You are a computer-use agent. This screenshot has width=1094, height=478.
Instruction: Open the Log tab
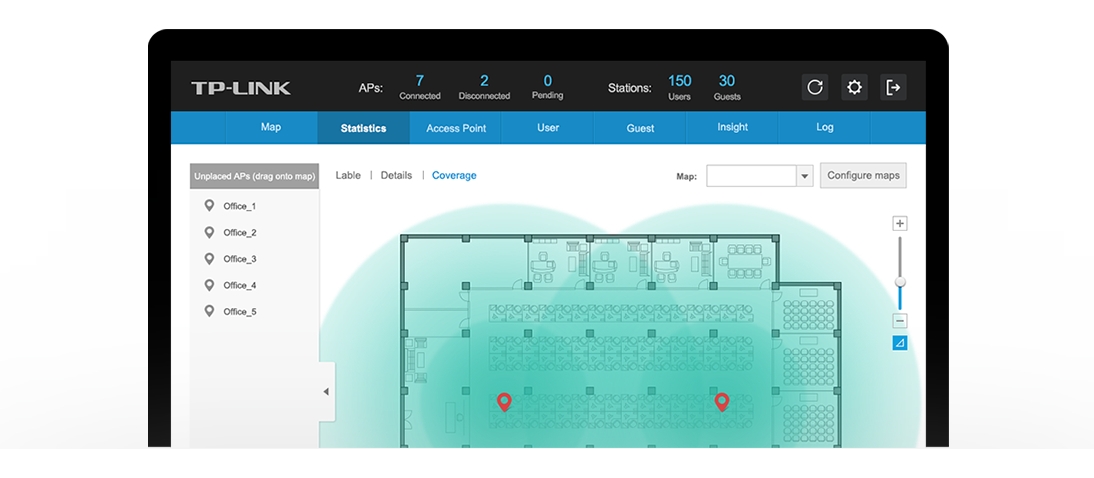point(825,127)
